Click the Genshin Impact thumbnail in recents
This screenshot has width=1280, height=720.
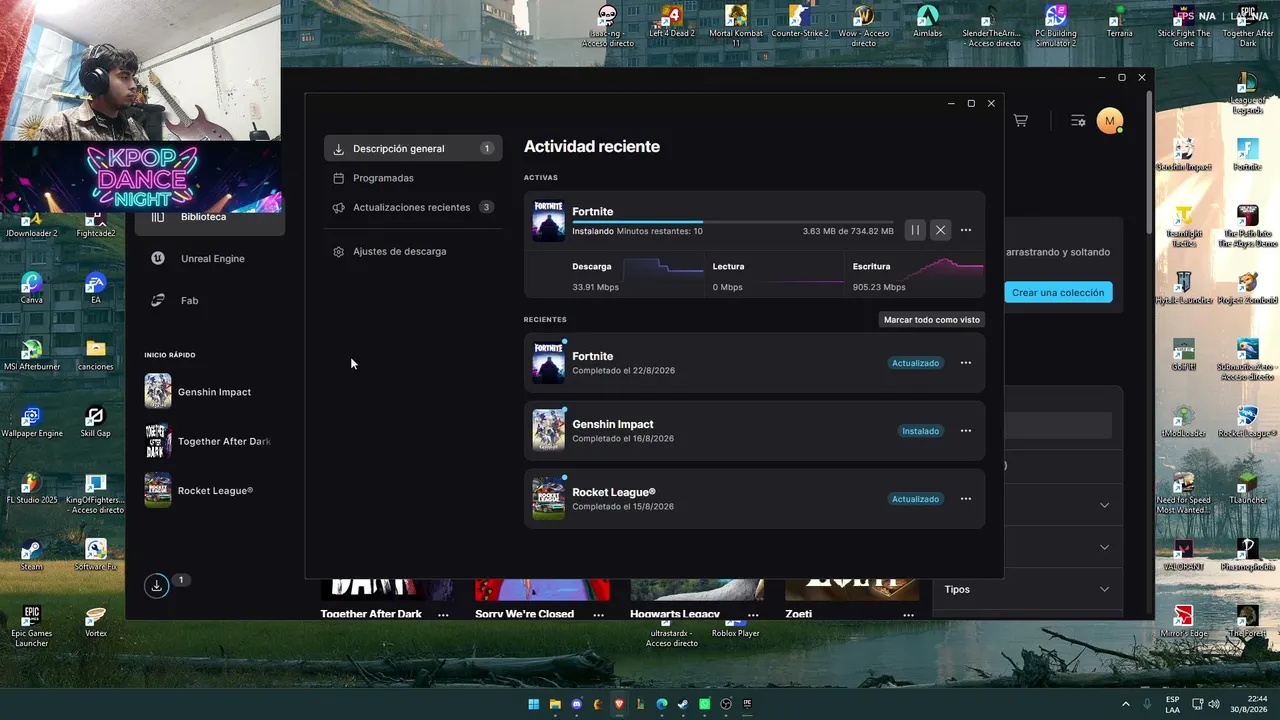click(548, 431)
